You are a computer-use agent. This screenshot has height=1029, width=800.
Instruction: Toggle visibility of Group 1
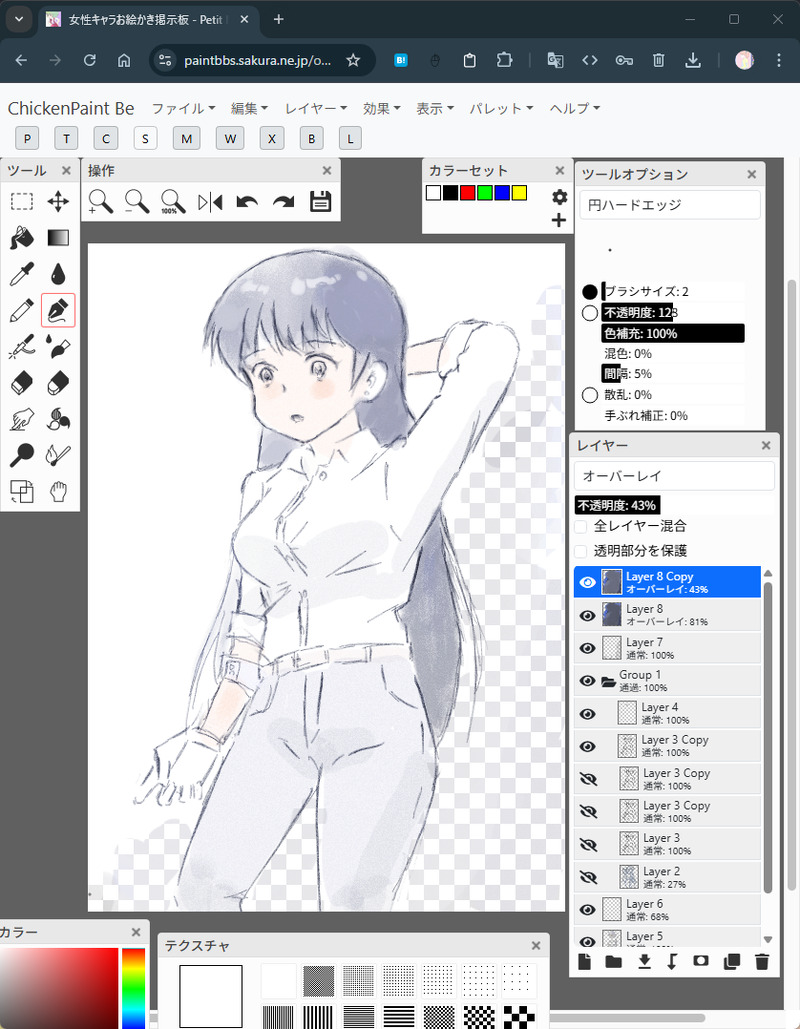(x=587, y=681)
